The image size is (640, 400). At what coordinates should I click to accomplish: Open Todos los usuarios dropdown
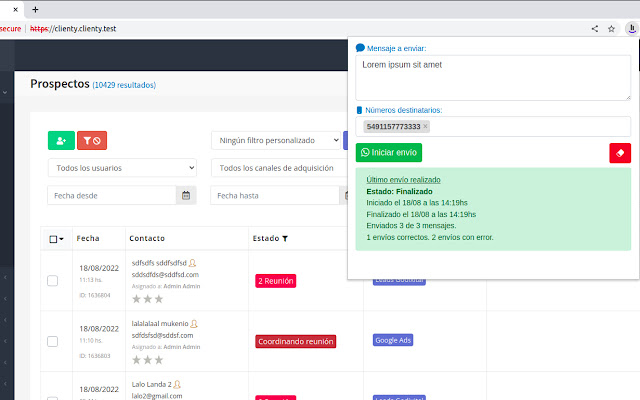tap(122, 168)
